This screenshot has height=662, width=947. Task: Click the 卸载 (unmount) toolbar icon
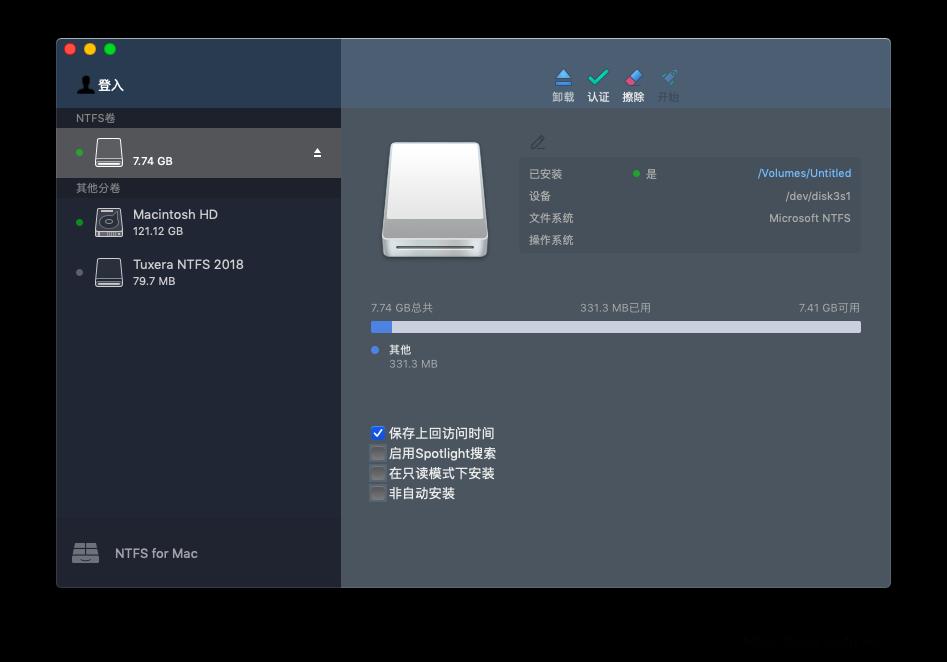[x=563, y=84]
